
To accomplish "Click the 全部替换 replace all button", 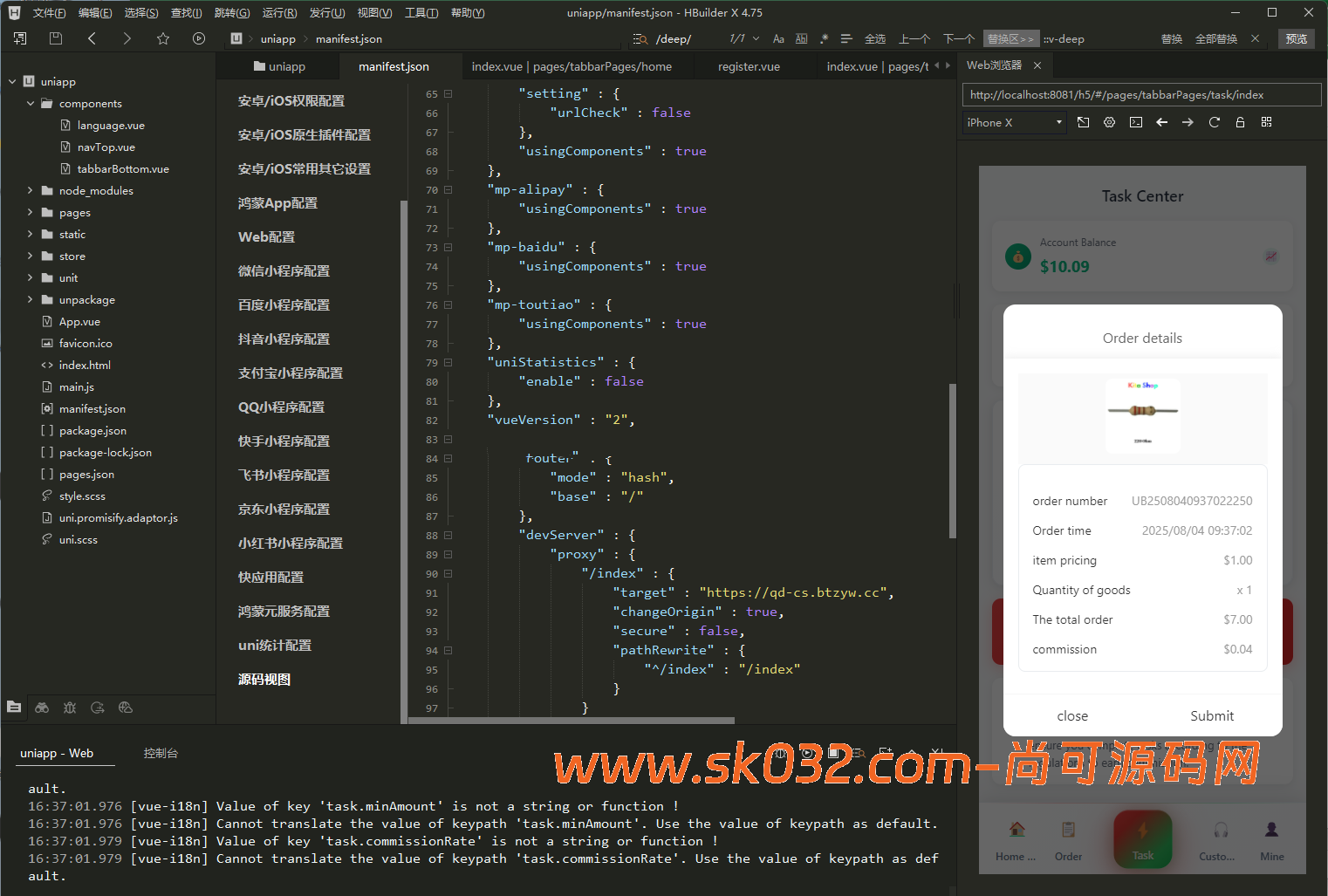I will coord(1215,39).
